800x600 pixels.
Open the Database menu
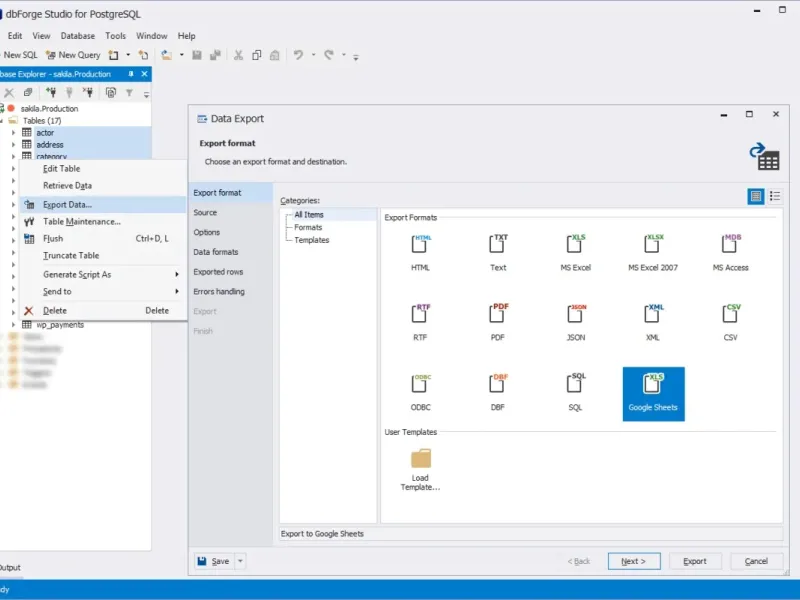[x=78, y=36]
